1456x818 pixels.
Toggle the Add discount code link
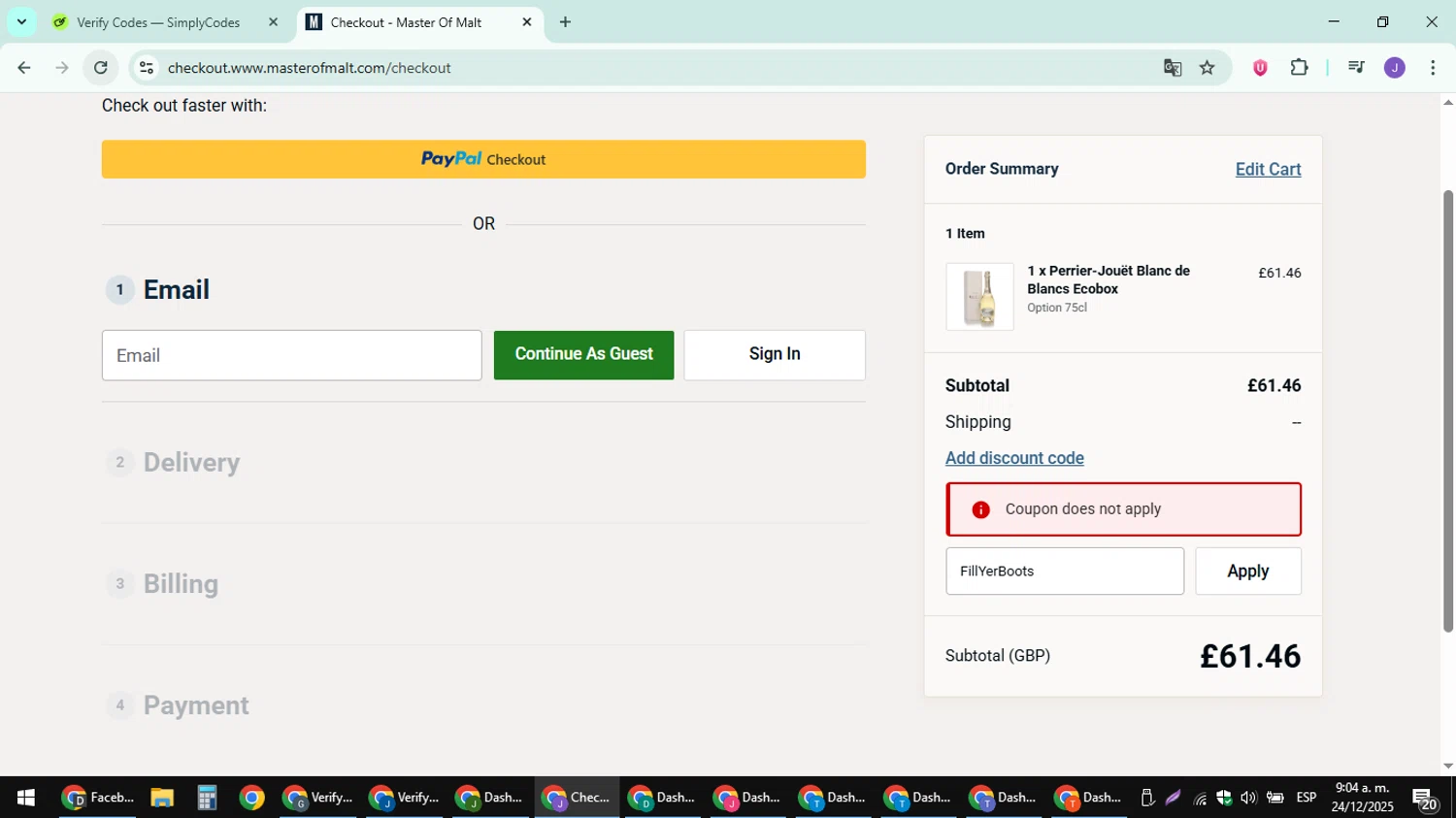pyautogui.click(x=1014, y=458)
